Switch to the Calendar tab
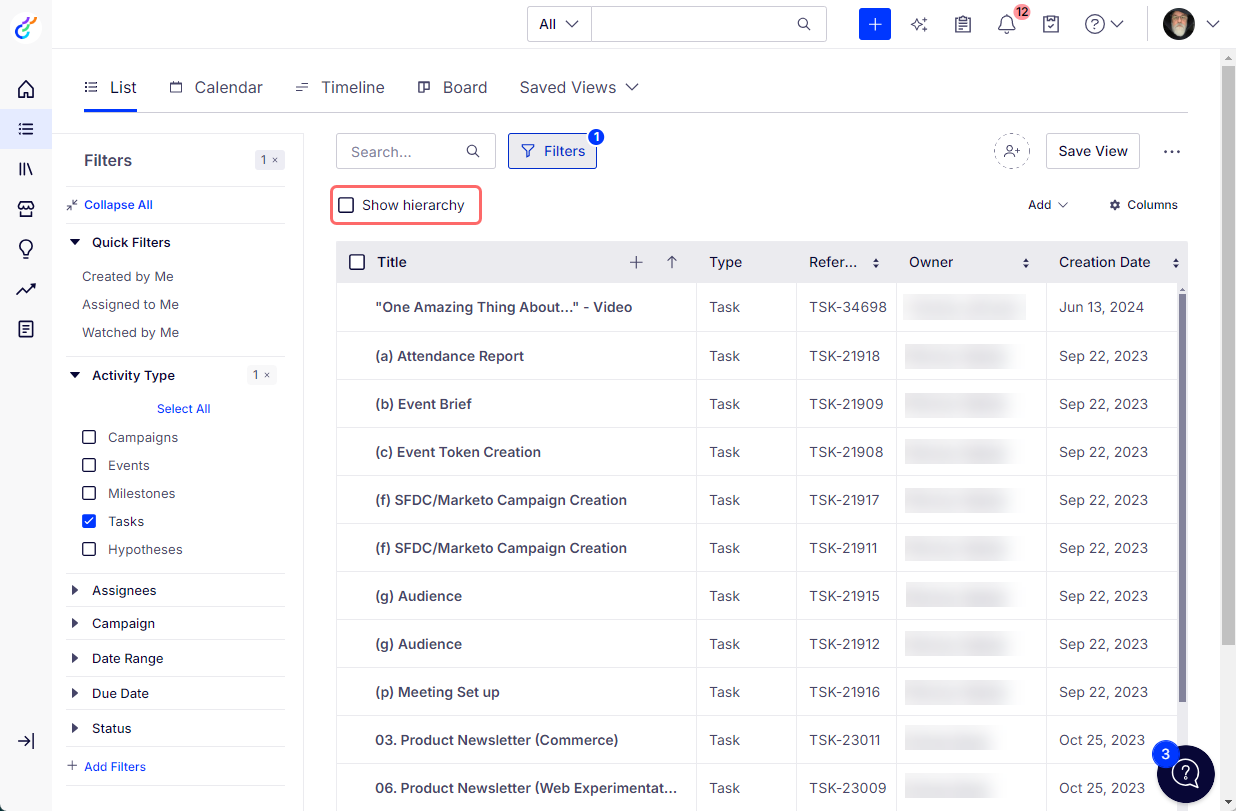Image resolution: width=1236 pixels, height=811 pixels. [216, 87]
